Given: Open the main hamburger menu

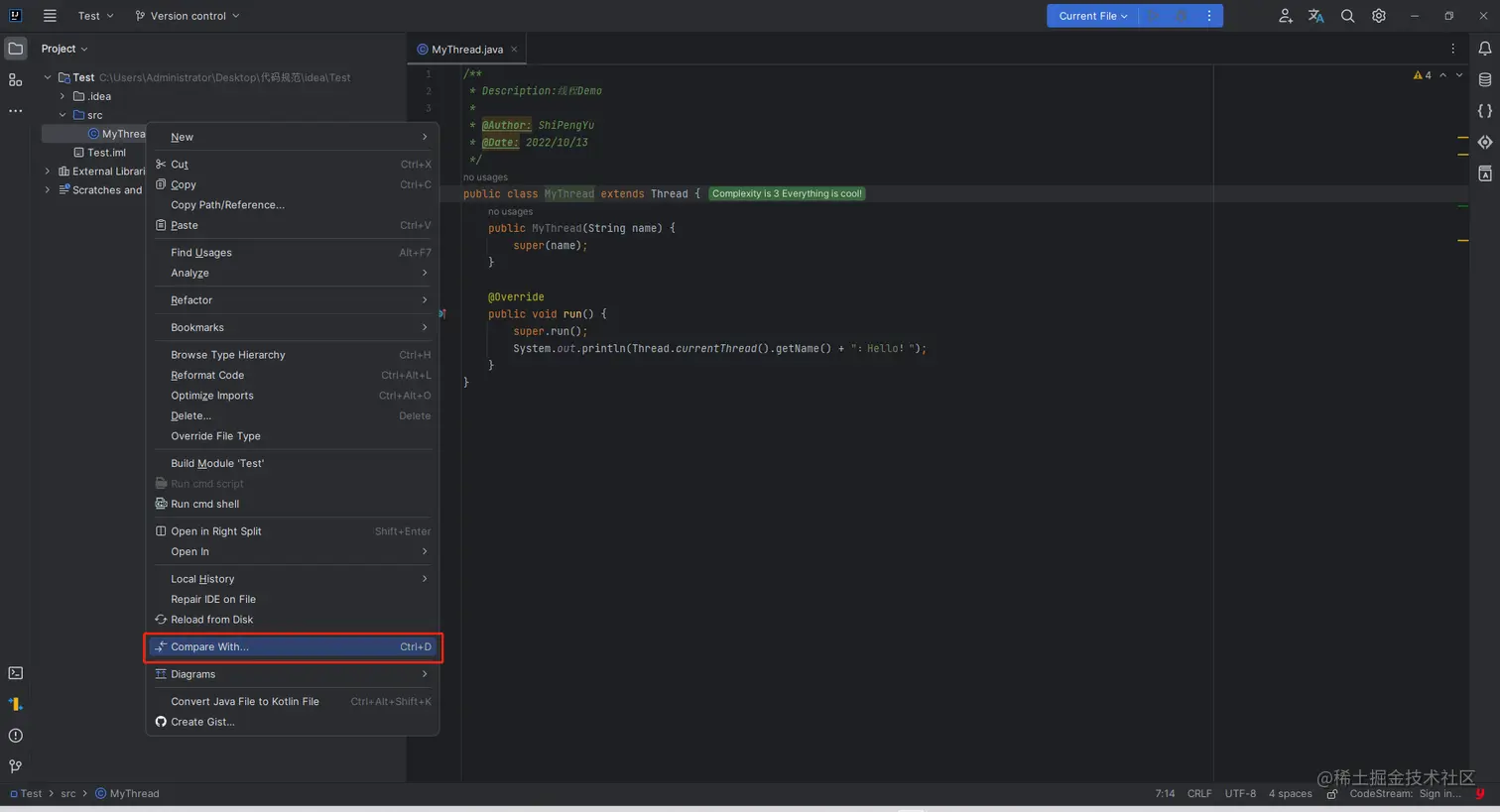Looking at the screenshot, I should coord(50,16).
